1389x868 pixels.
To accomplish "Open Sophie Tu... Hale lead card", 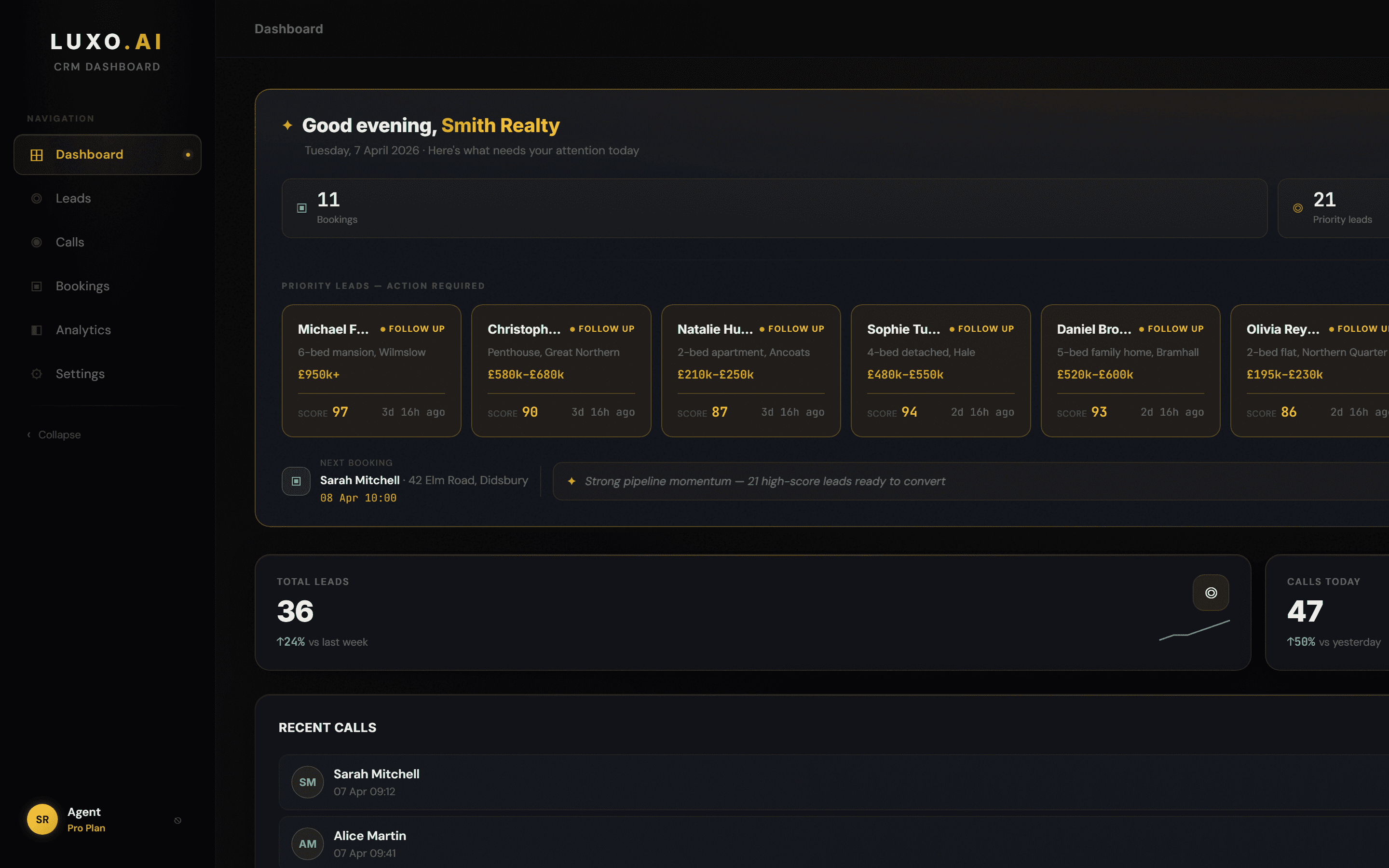I will 941,371.
